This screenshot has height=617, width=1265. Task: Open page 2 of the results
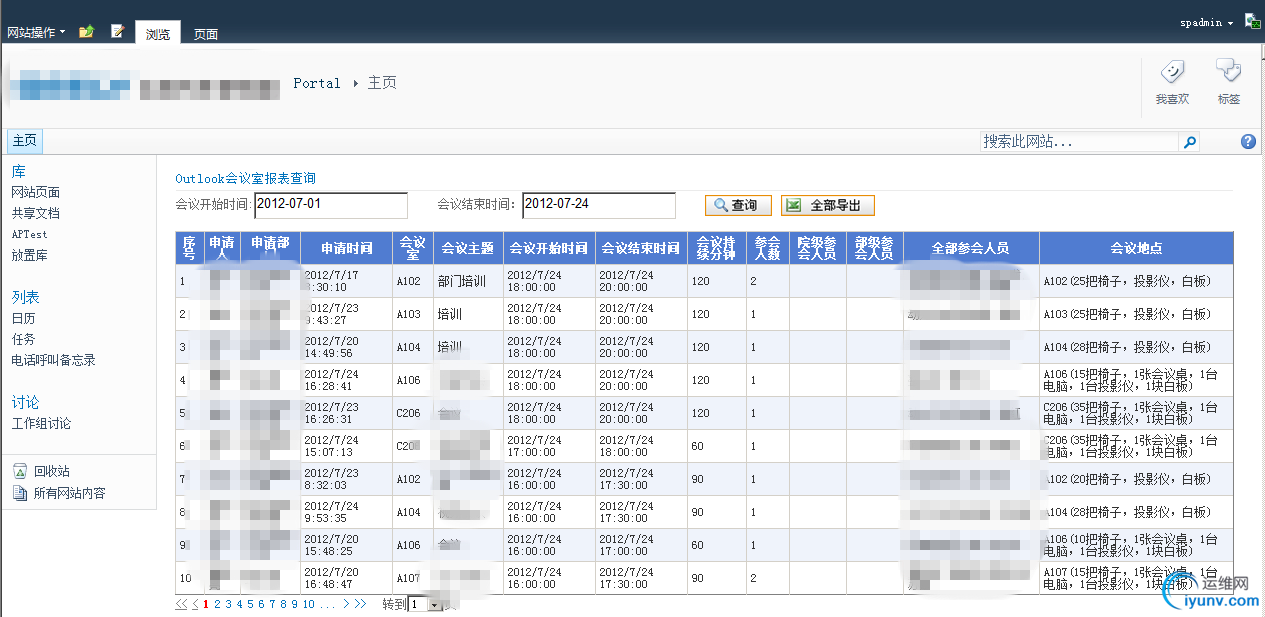217,604
